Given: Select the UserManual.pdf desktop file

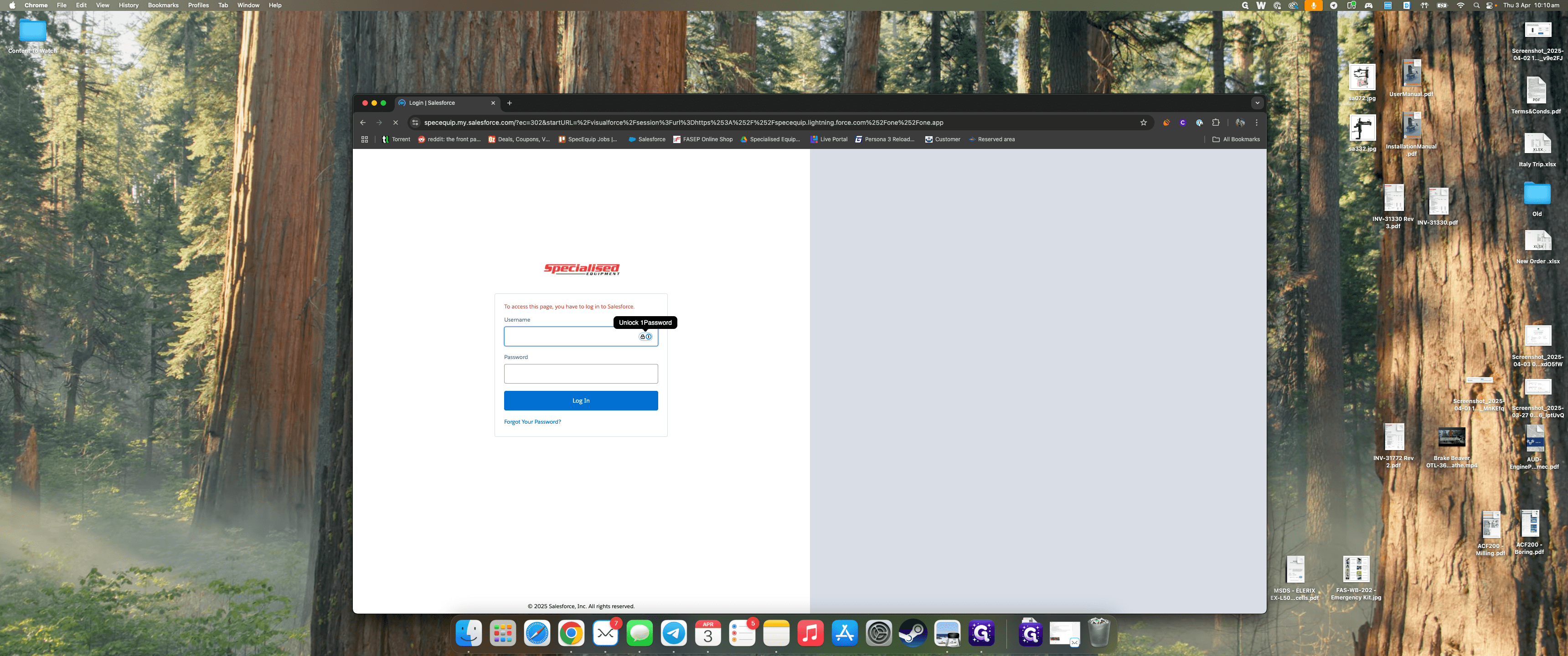Looking at the screenshot, I should point(1412,78).
